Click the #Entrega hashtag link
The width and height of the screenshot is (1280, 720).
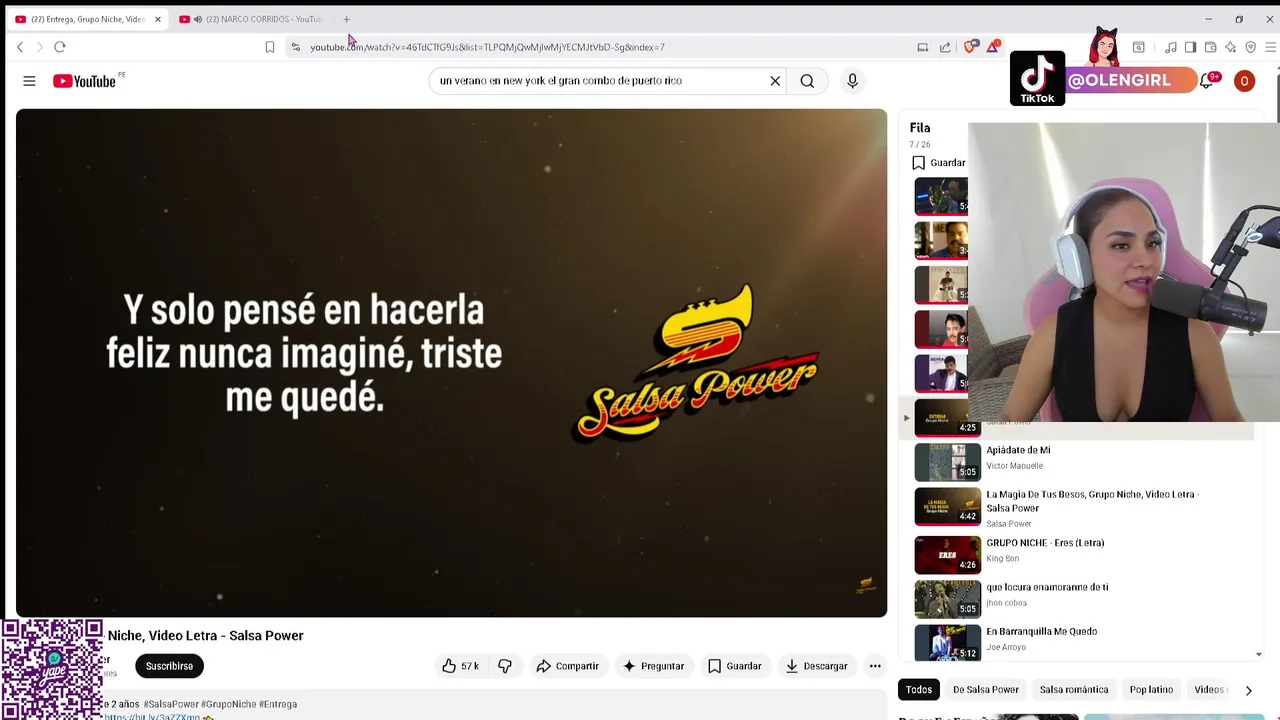[278, 704]
